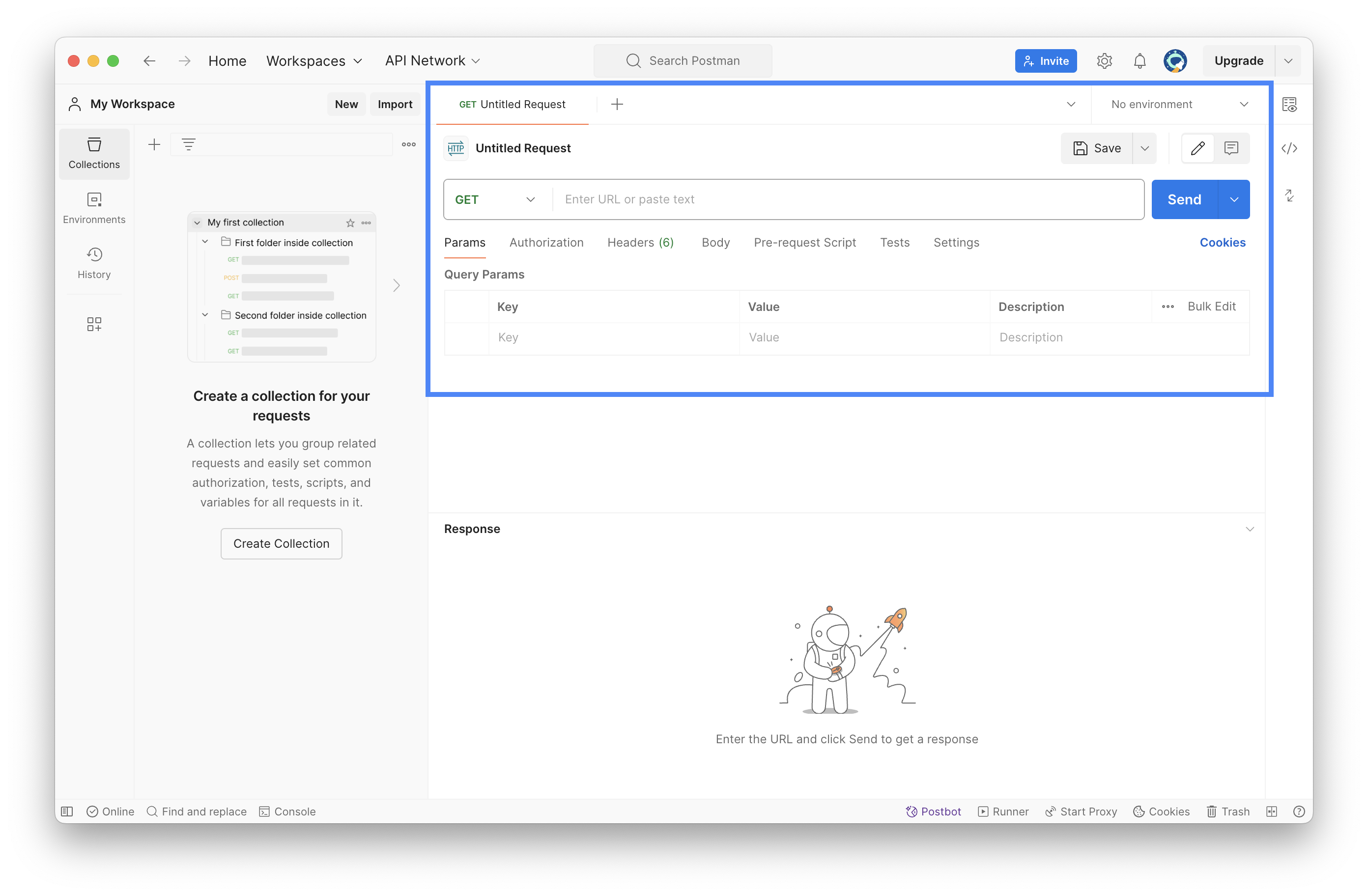Click Find and replace in status bar
The height and width of the screenshot is (896, 1368).
197,811
